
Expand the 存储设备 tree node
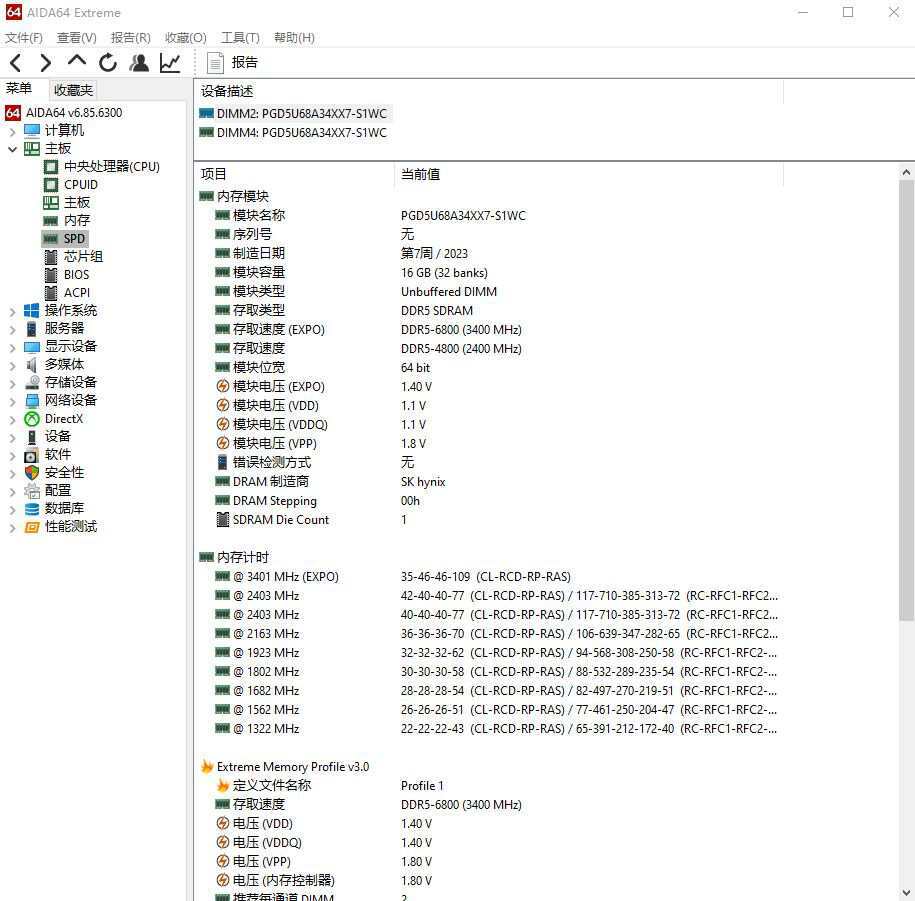(12, 385)
